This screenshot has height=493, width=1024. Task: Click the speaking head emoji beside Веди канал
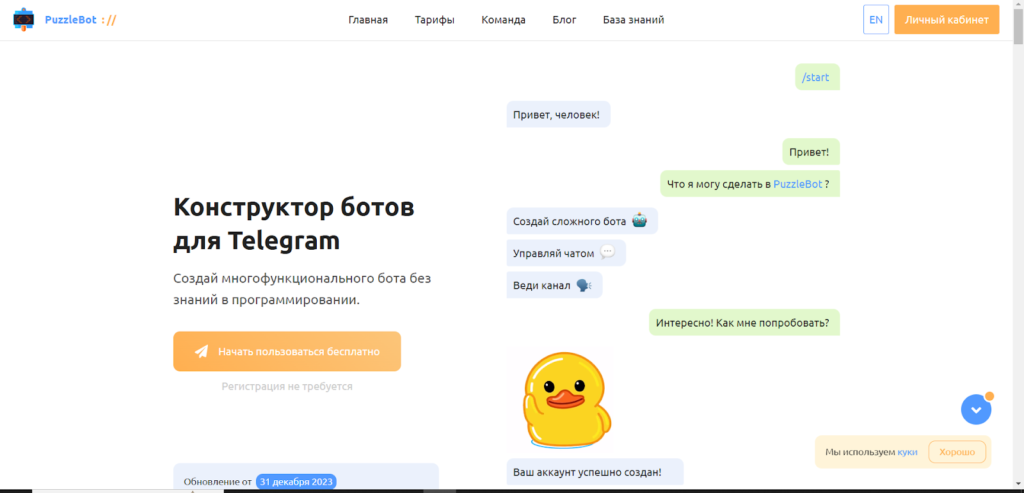click(x=584, y=285)
